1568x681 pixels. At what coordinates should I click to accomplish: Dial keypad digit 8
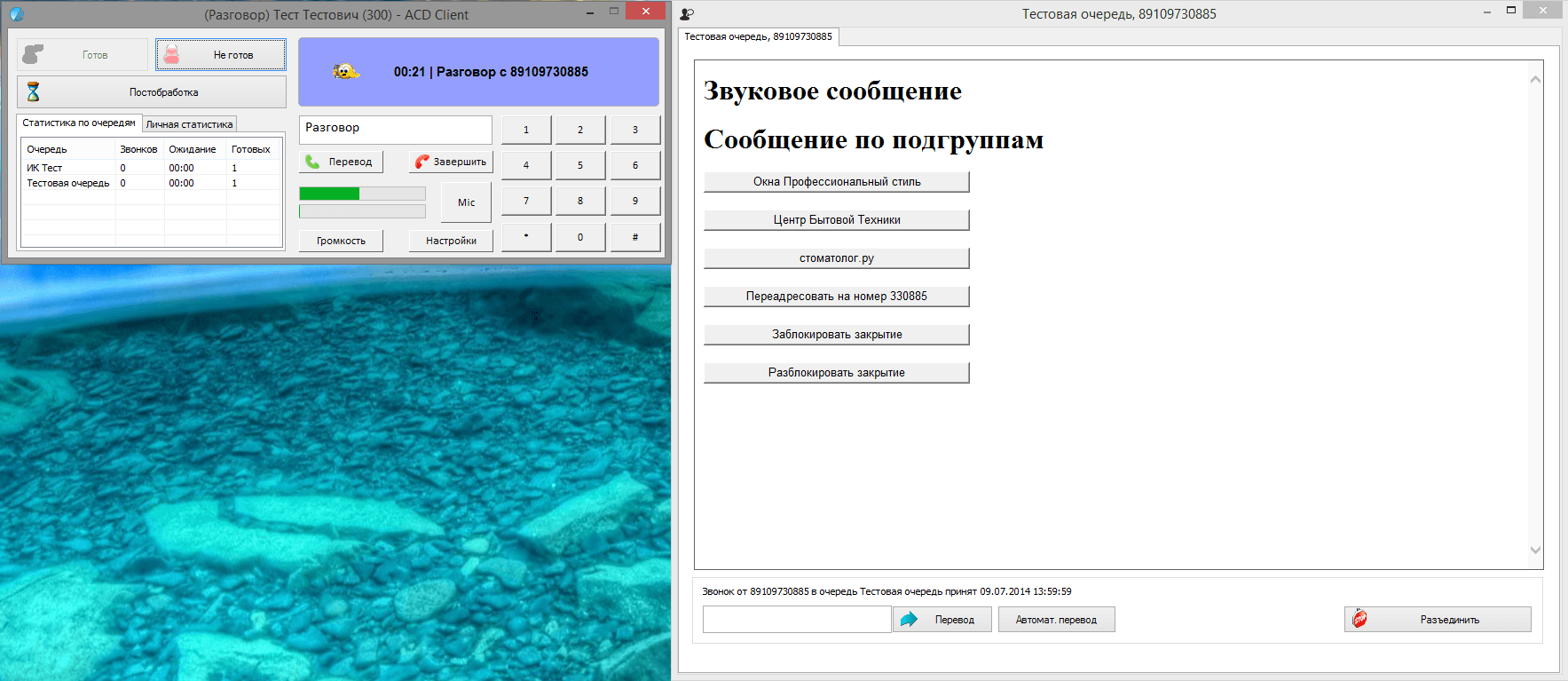tap(580, 201)
